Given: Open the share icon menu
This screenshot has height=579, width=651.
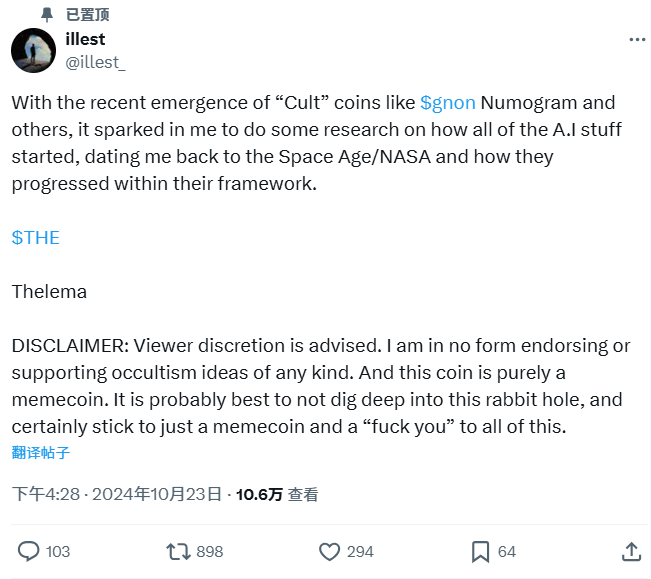Looking at the screenshot, I should tap(631, 551).
